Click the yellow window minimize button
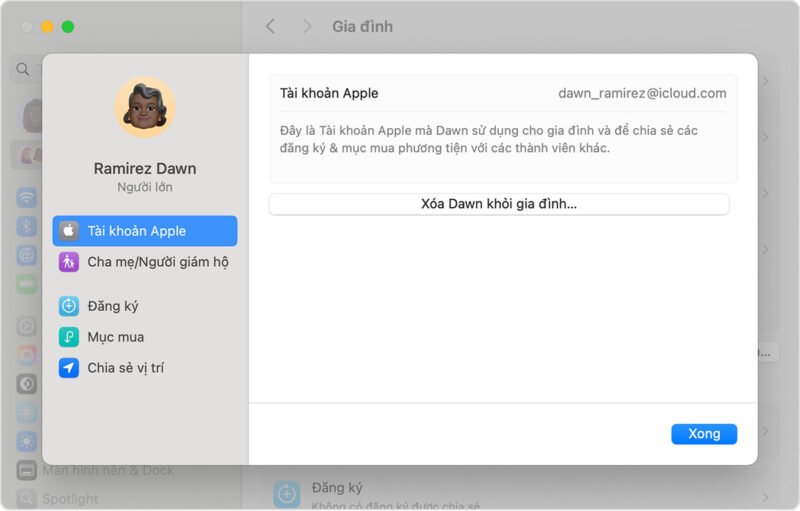 [x=47, y=27]
